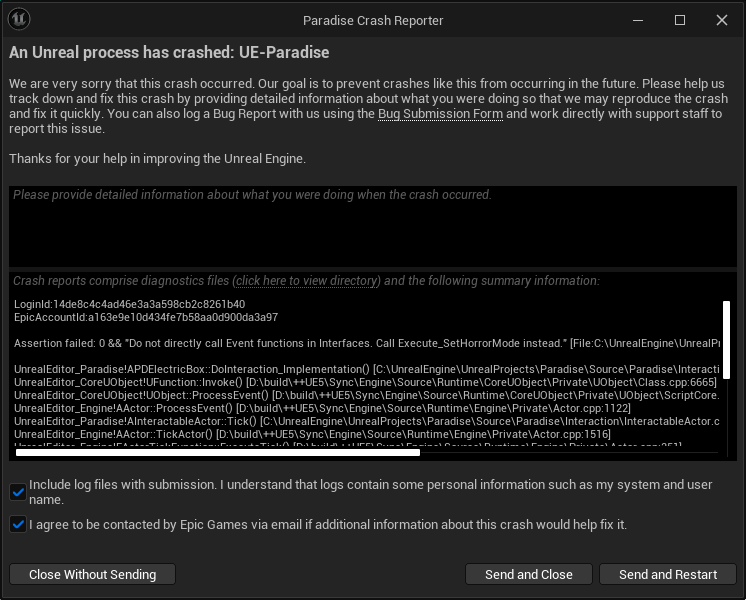Minimize the Paradise Crash Reporter window
Viewport: 746px width, 600px height.
pyautogui.click(x=638, y=20)
